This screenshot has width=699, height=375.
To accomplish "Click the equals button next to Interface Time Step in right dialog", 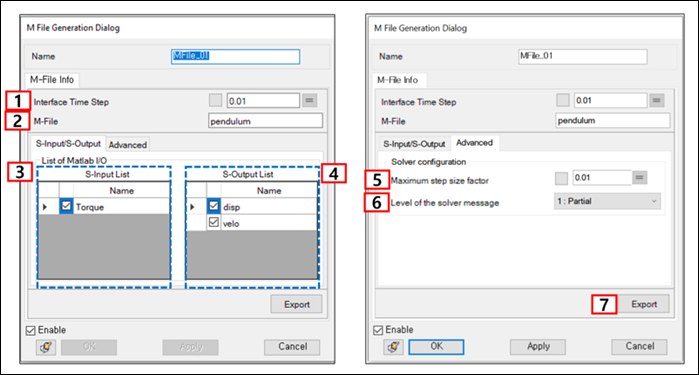I will click(656, 100).
